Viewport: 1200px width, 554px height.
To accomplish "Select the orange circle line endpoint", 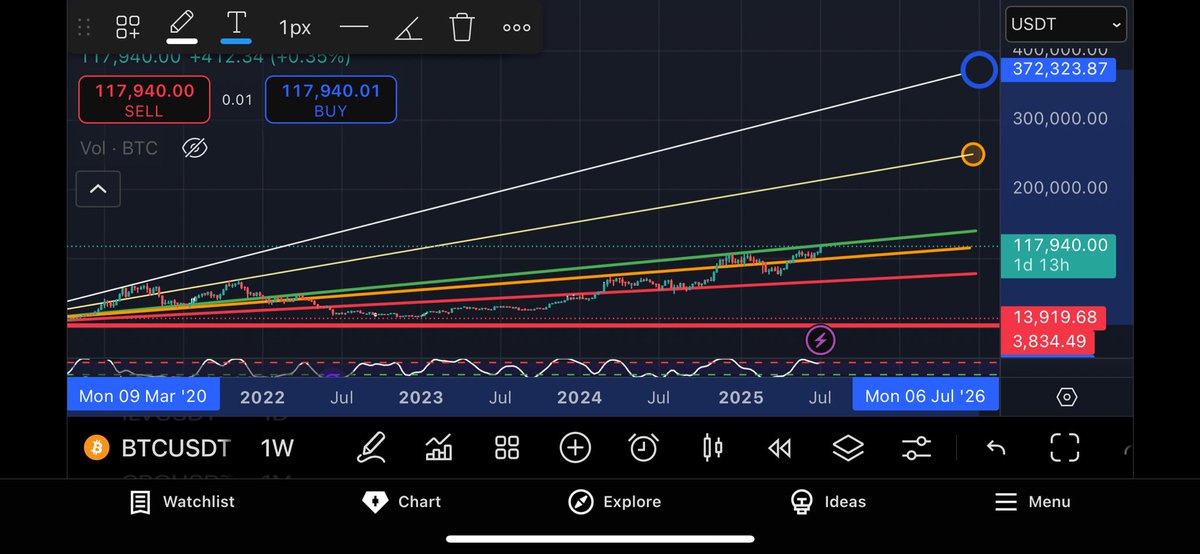I will point(973,154).
